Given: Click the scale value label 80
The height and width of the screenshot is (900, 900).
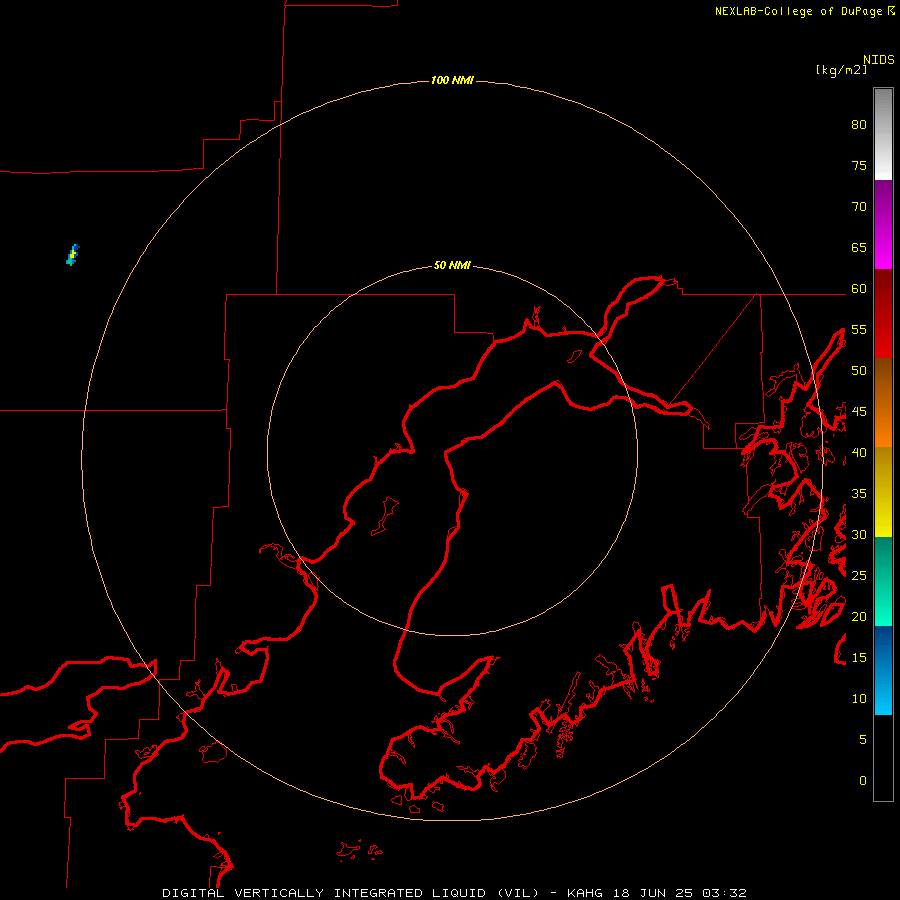Looking at the screenshot, I should pos(859,125).
